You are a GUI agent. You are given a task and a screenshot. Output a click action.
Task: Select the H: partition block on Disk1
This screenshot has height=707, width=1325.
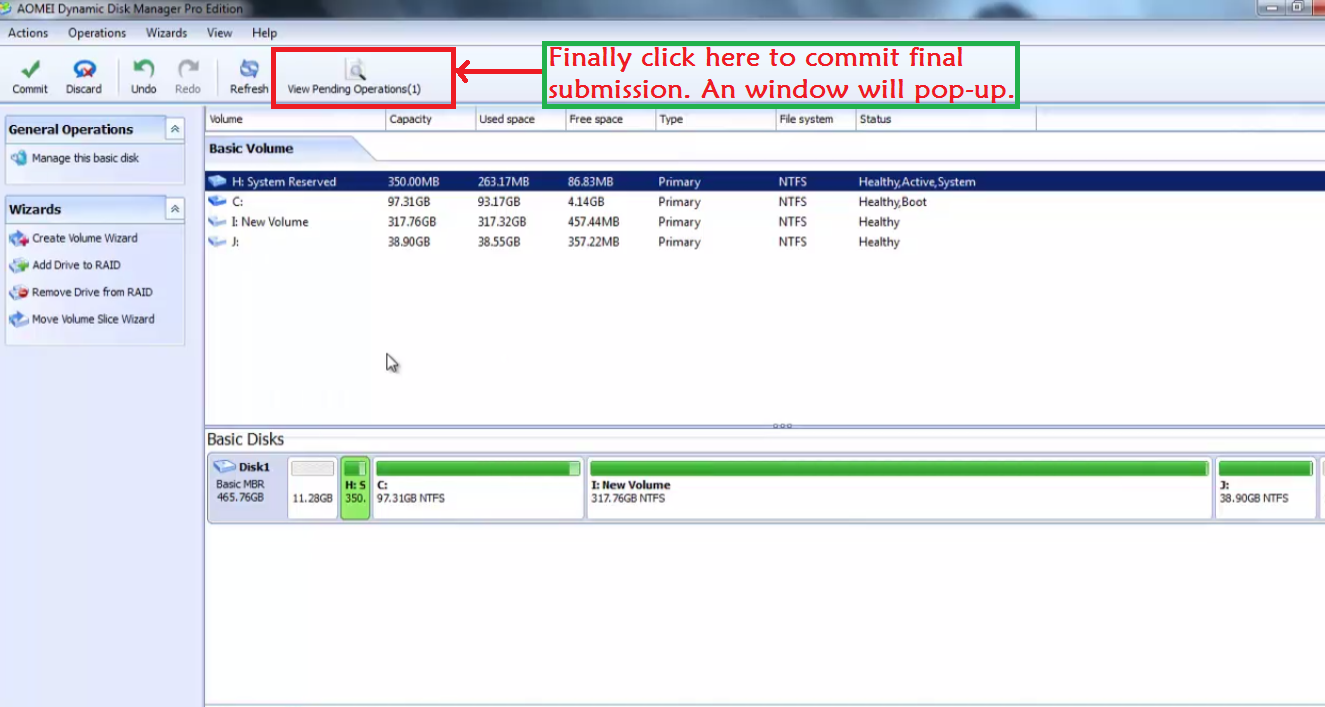click(355, 489)
